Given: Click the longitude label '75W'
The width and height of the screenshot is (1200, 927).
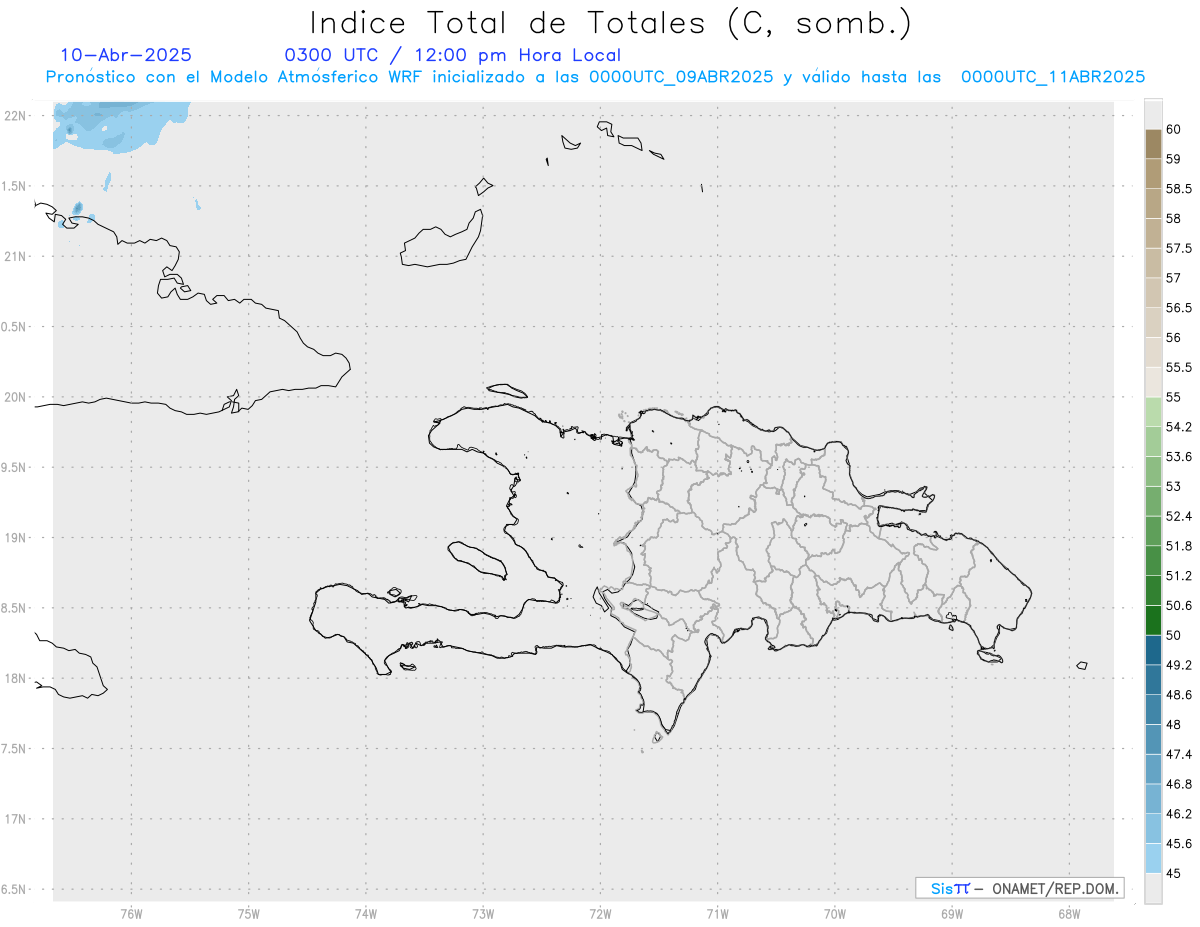Looking at the screenshot, I should tap(248, 913).
